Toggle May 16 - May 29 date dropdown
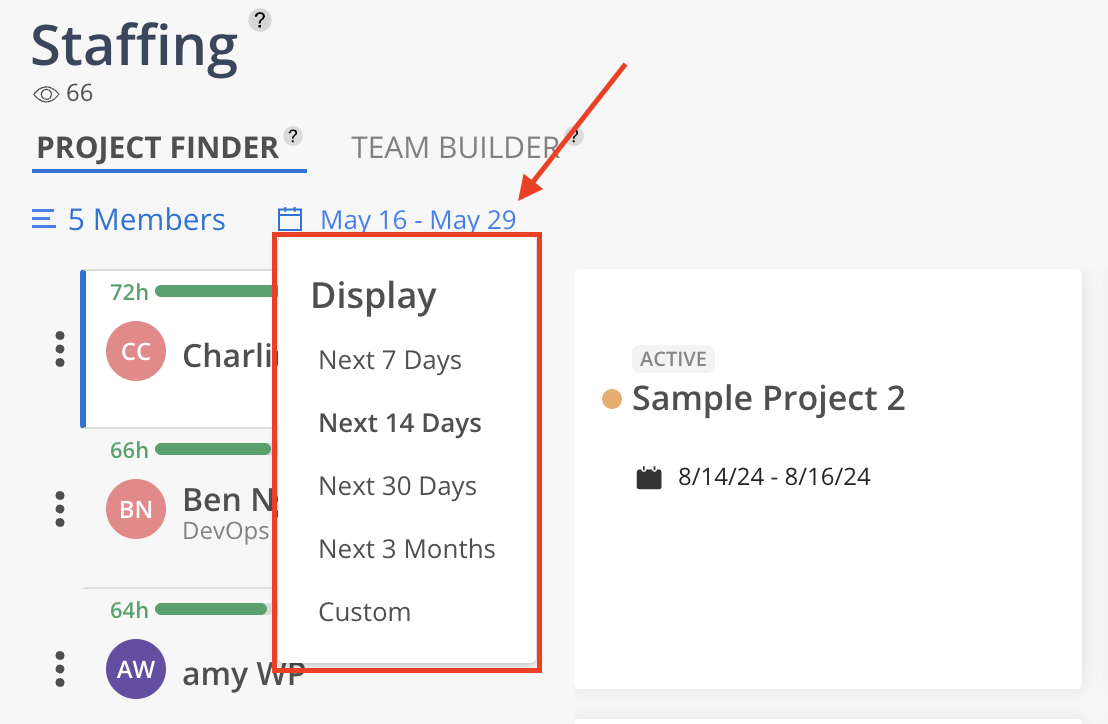This screenshot has height=724, width=1108. point(418,219)
